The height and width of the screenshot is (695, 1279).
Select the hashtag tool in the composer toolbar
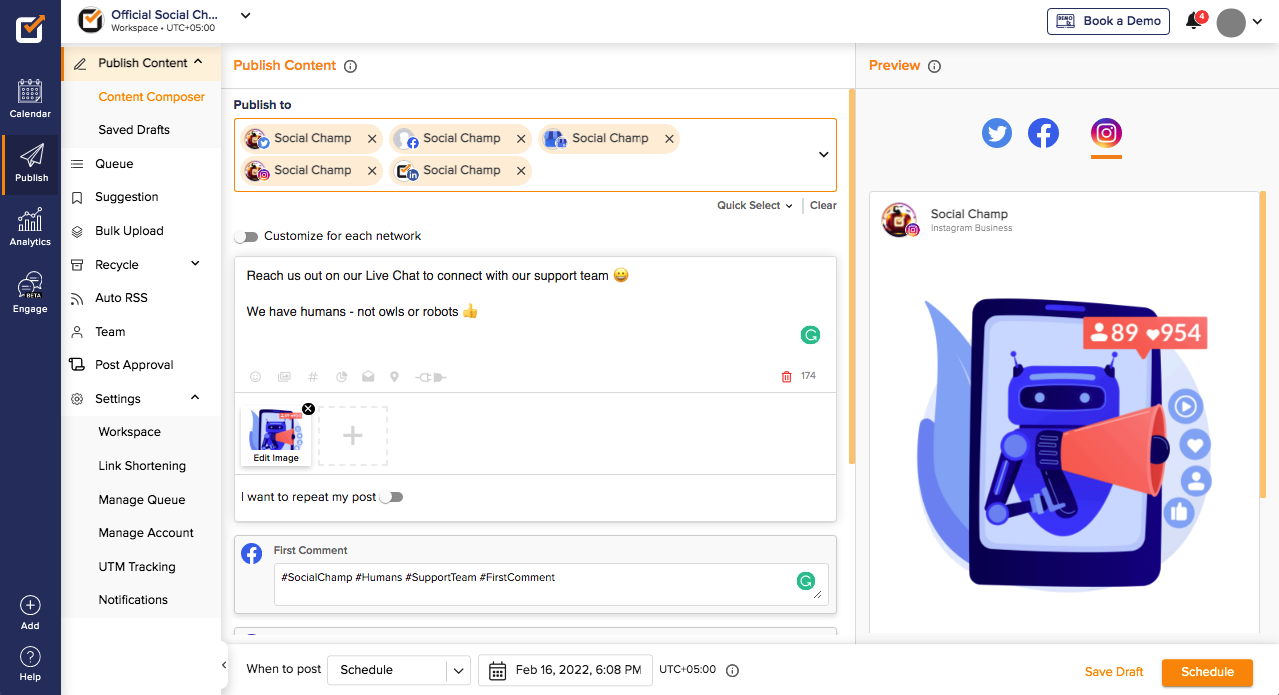coord(313,377)
